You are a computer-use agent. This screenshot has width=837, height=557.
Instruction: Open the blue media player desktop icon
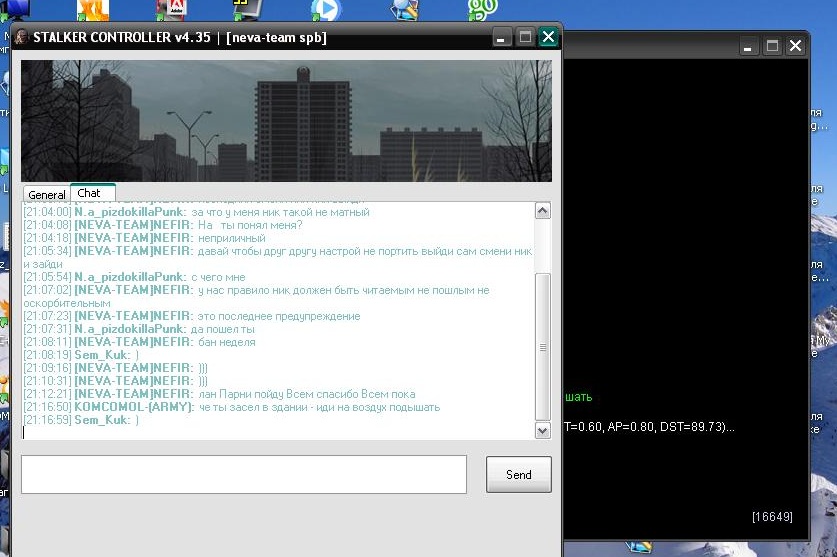[325, 10]
